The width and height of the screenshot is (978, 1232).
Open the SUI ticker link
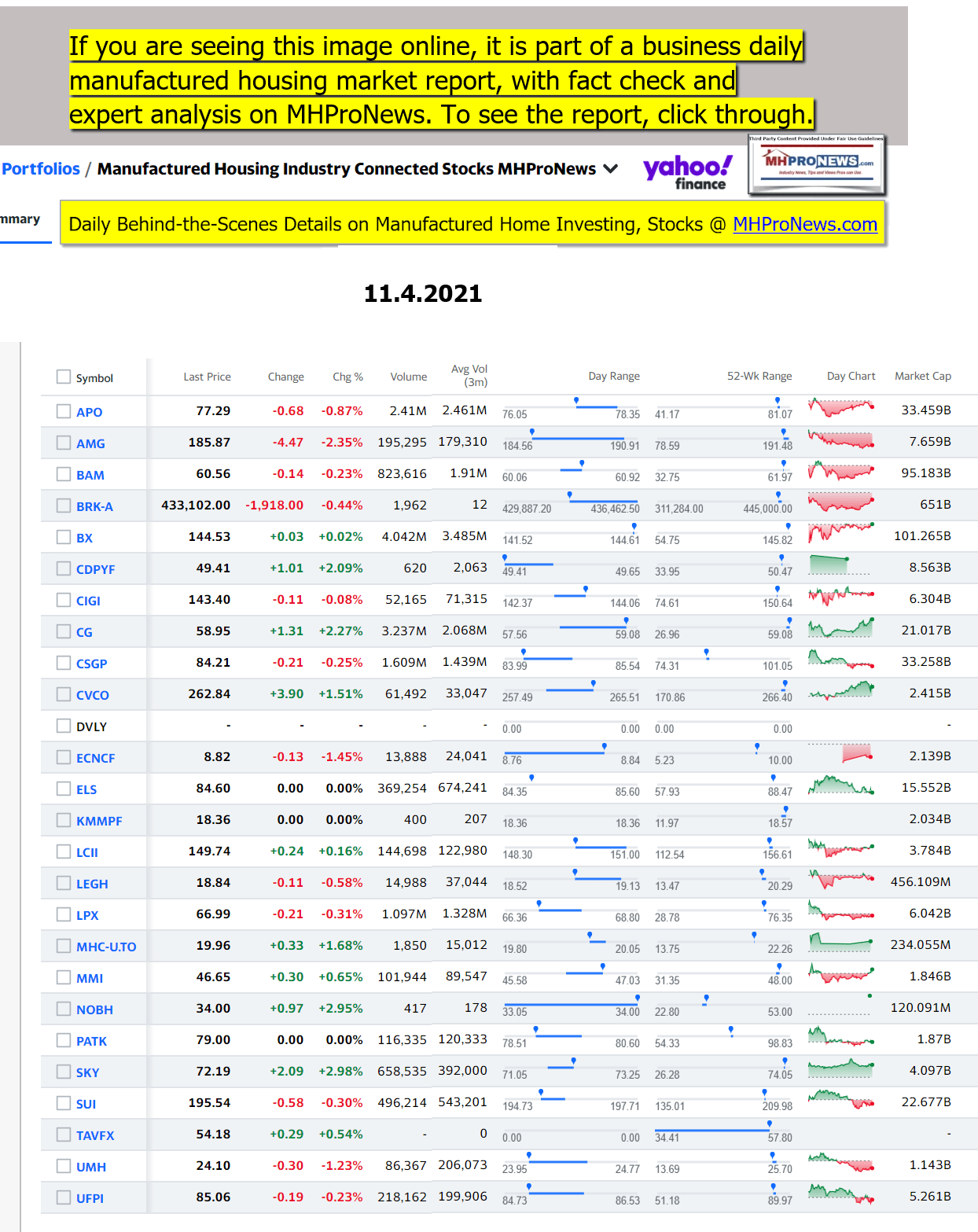(86, 1104)
